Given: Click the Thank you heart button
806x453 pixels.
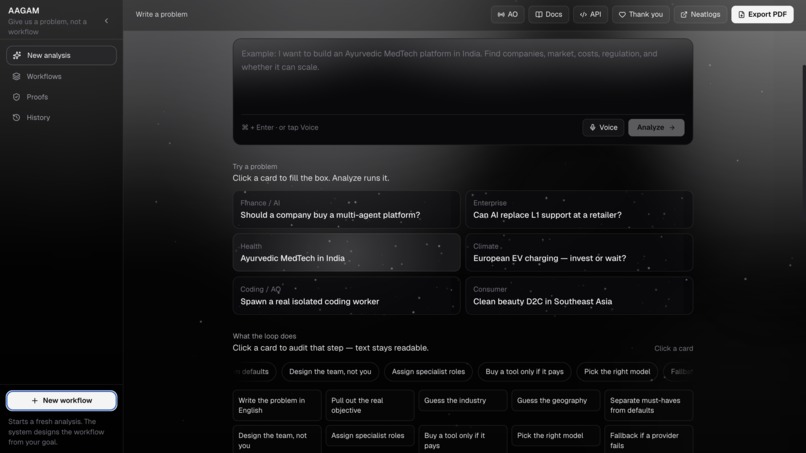Looking at the screenshot, I should click(640, 14).
